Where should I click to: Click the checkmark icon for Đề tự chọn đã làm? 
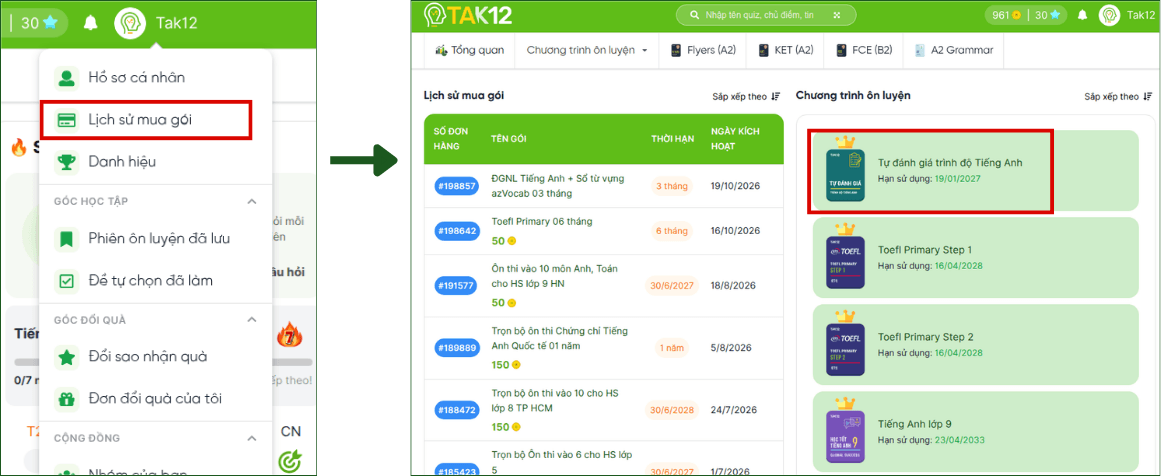[x=67, y=281]
